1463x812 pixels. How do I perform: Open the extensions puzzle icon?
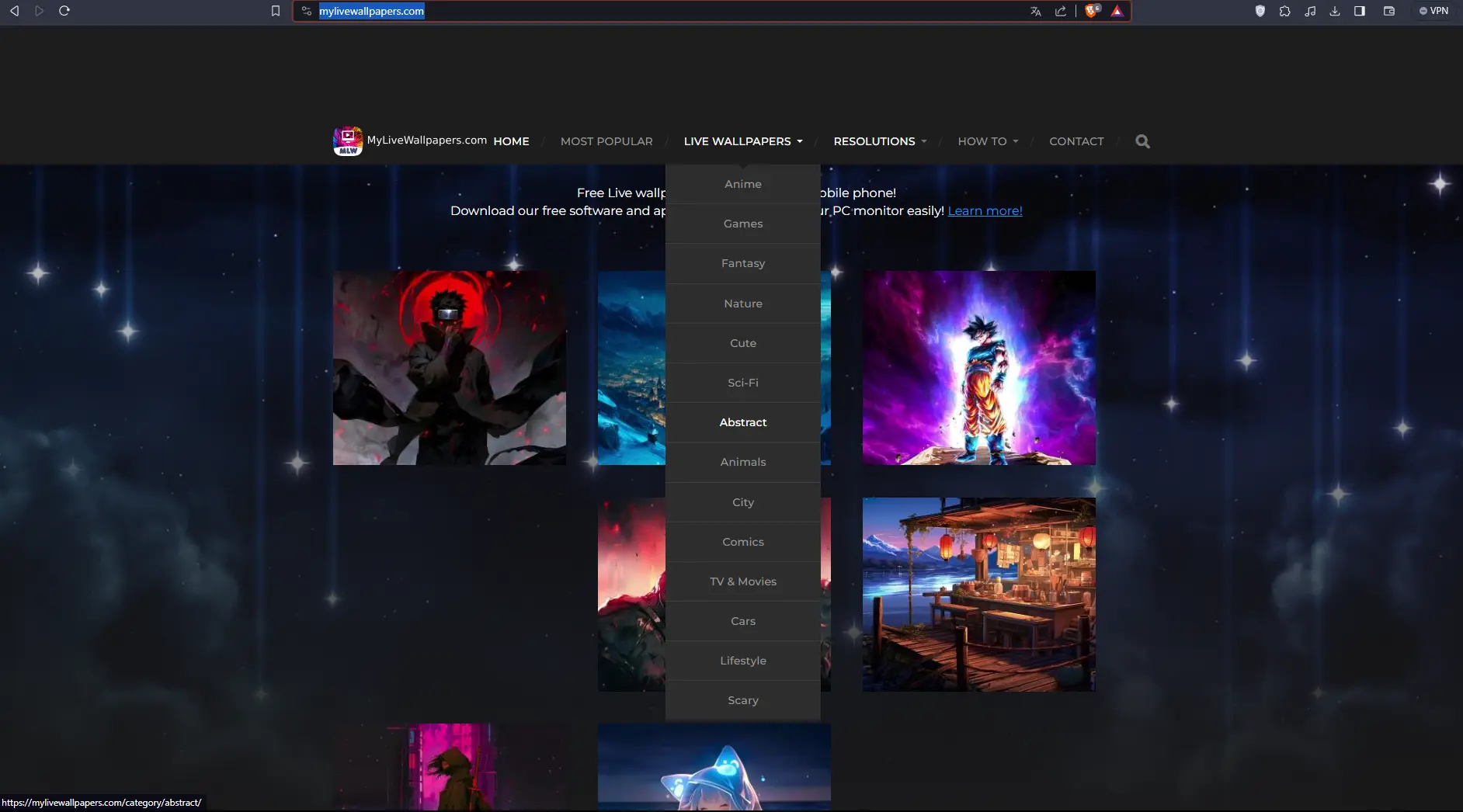point(1285,11)
